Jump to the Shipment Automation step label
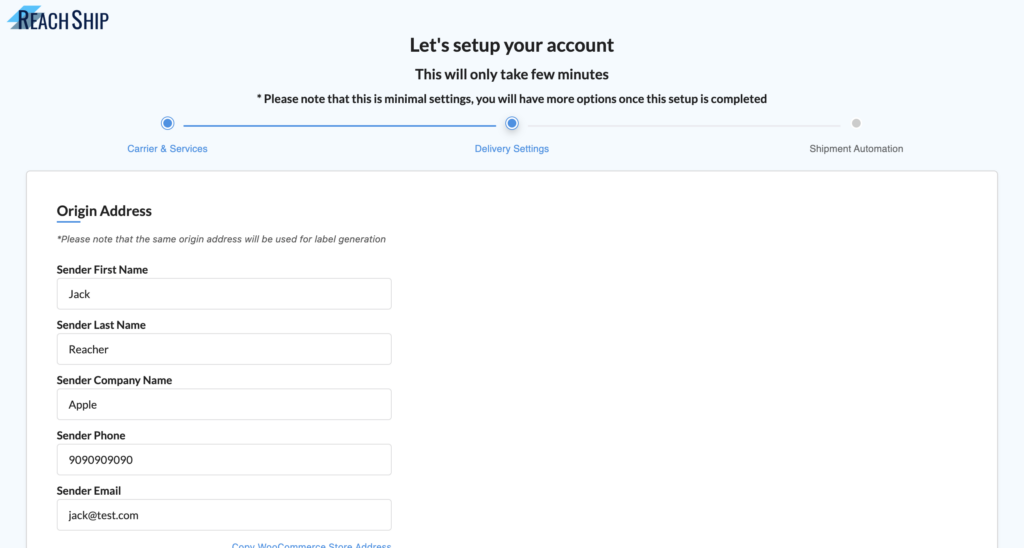 (x=856, y=148)
